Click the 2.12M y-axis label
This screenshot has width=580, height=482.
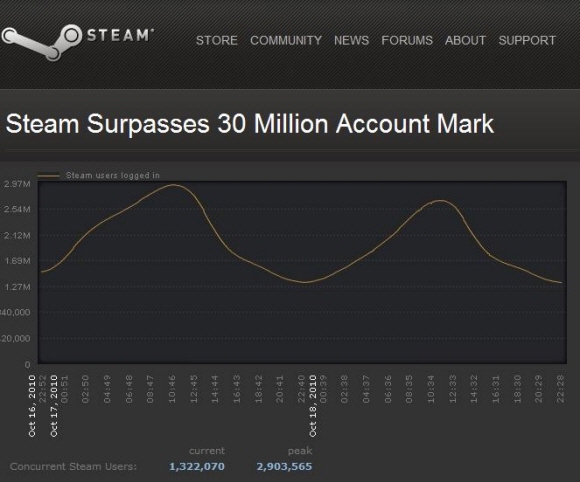(x=17, y=235)
